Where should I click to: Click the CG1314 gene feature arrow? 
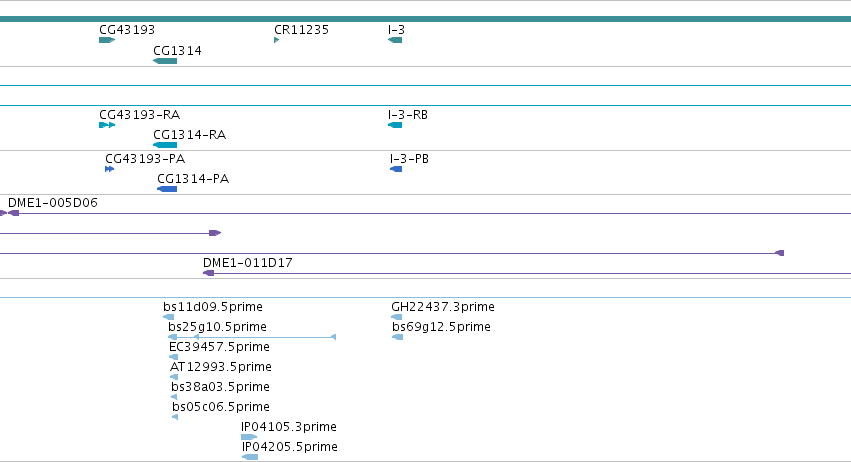pos(165,61)
